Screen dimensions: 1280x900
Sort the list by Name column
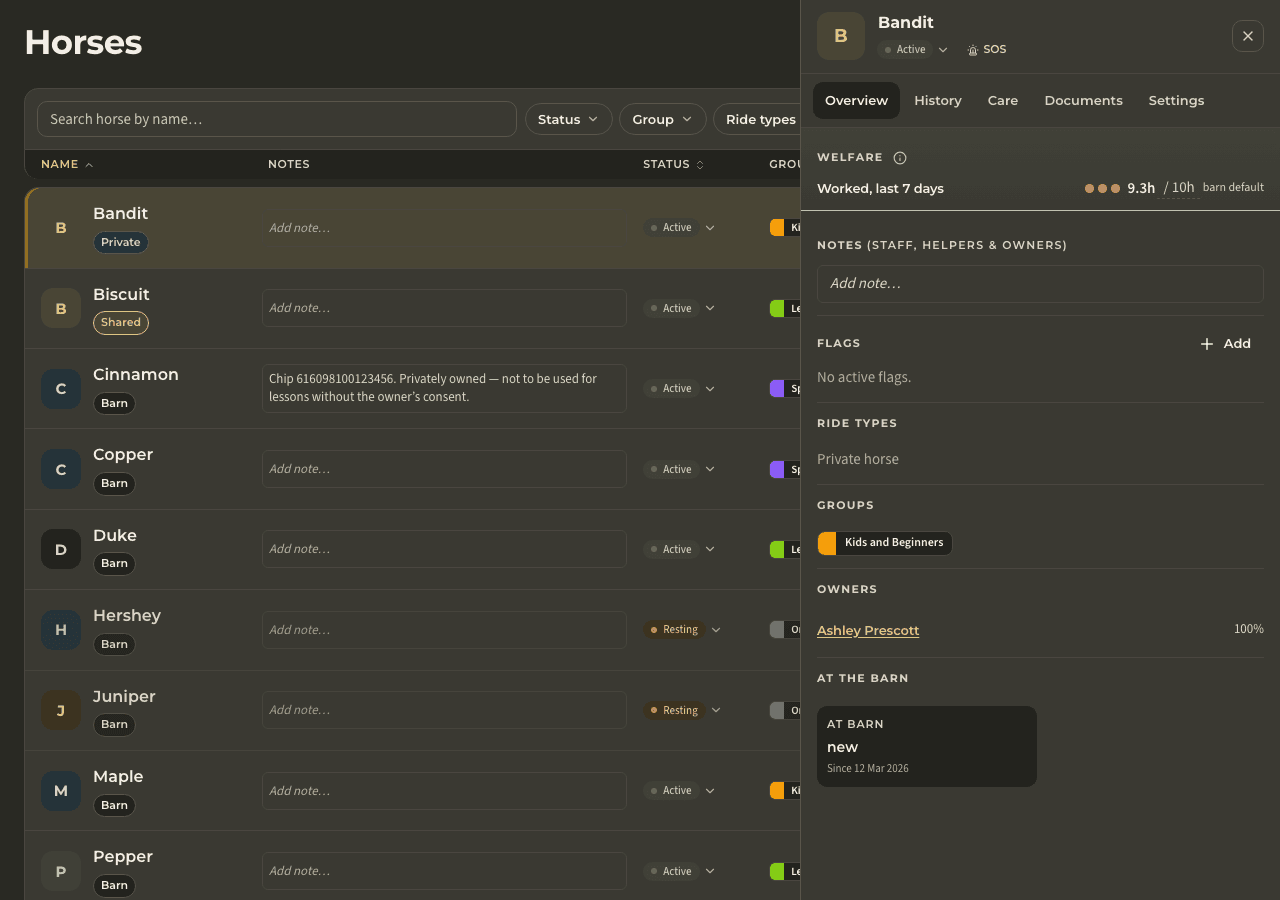tap(67, 164)
